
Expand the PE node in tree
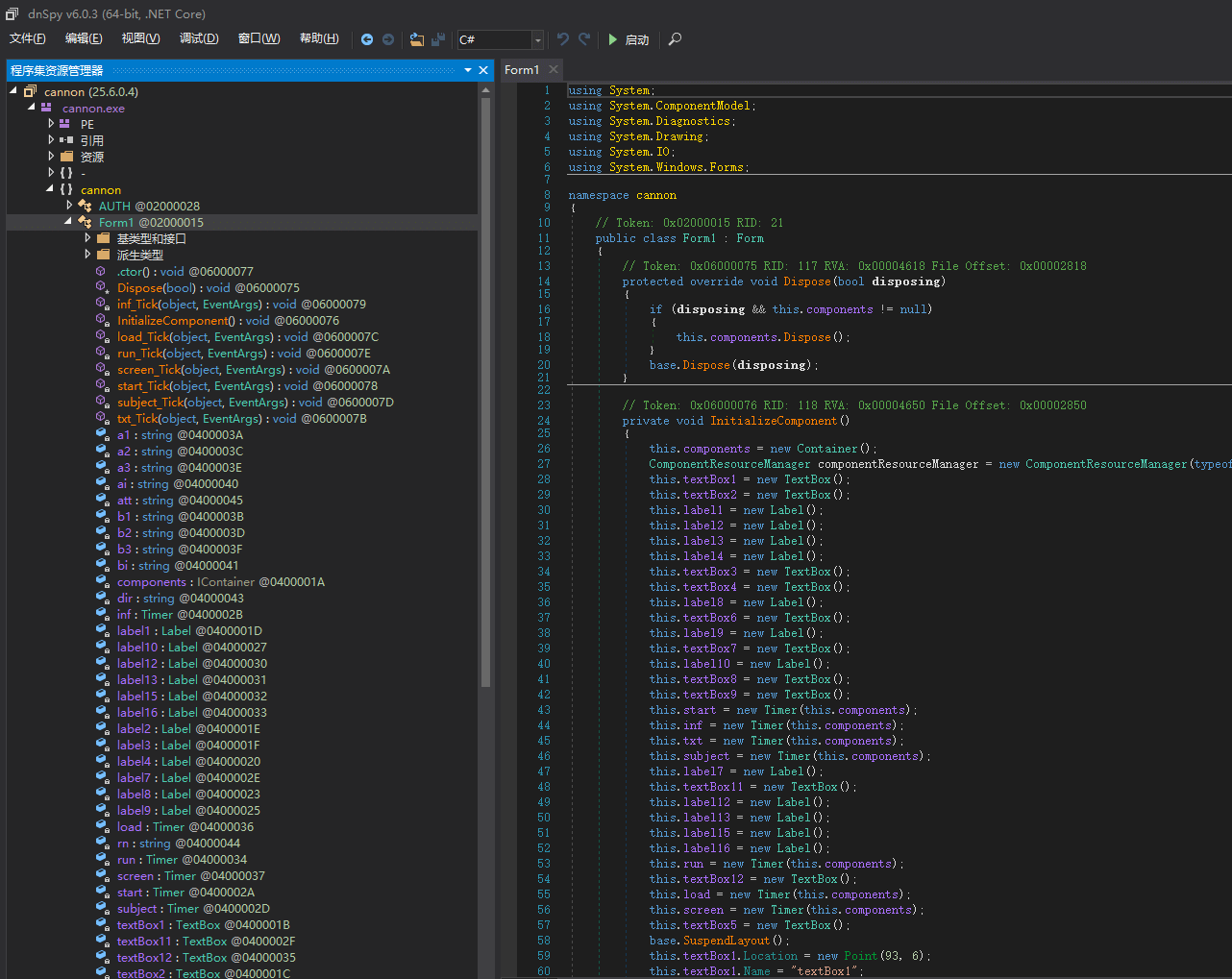coord(51,124)
